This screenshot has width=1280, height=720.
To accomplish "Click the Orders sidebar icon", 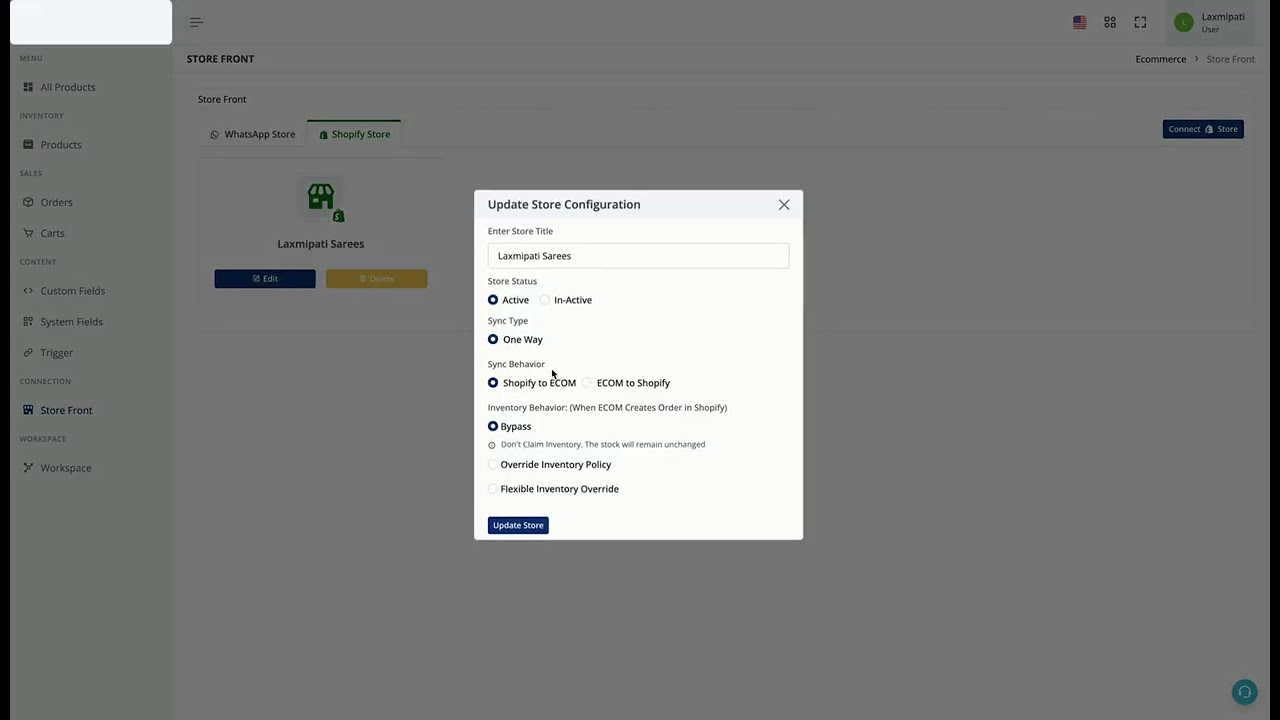I will (28, 202).
